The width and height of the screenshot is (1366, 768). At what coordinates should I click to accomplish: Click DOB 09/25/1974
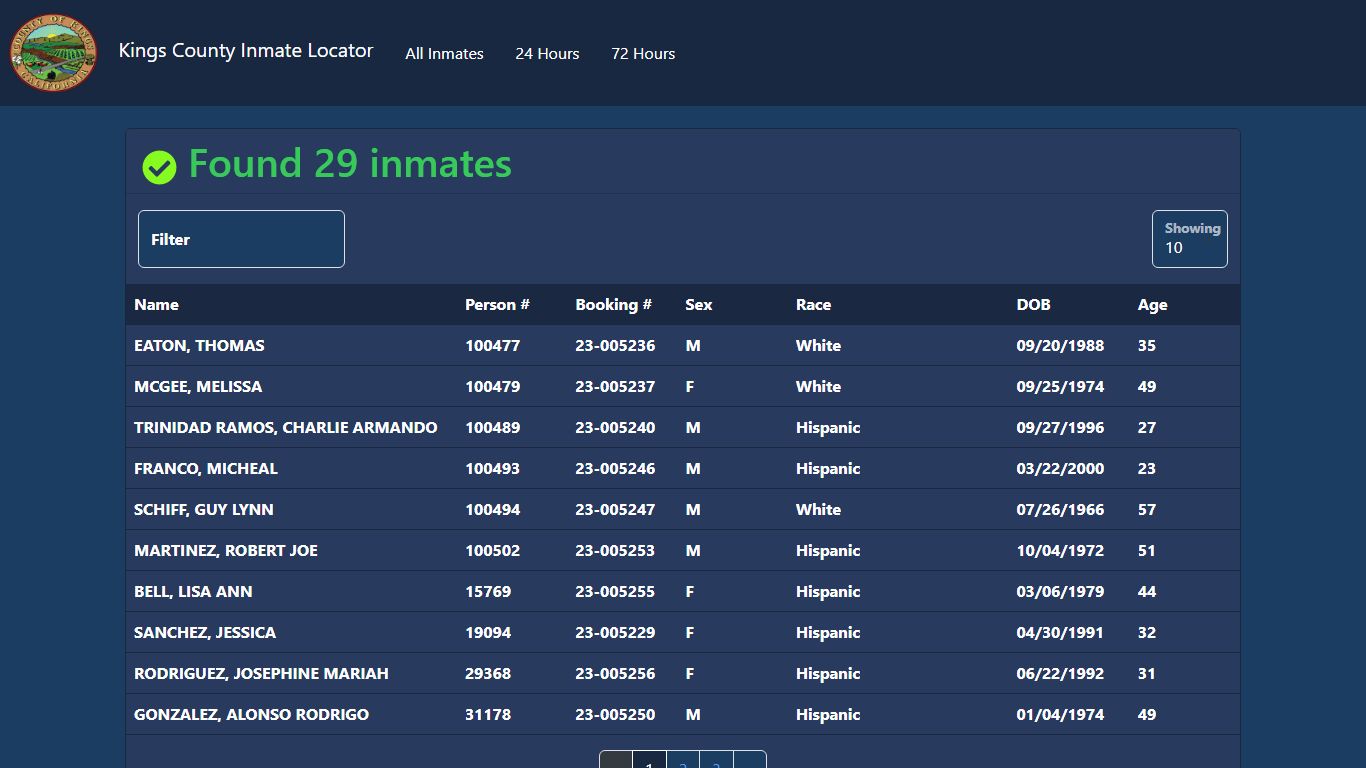1060,387
